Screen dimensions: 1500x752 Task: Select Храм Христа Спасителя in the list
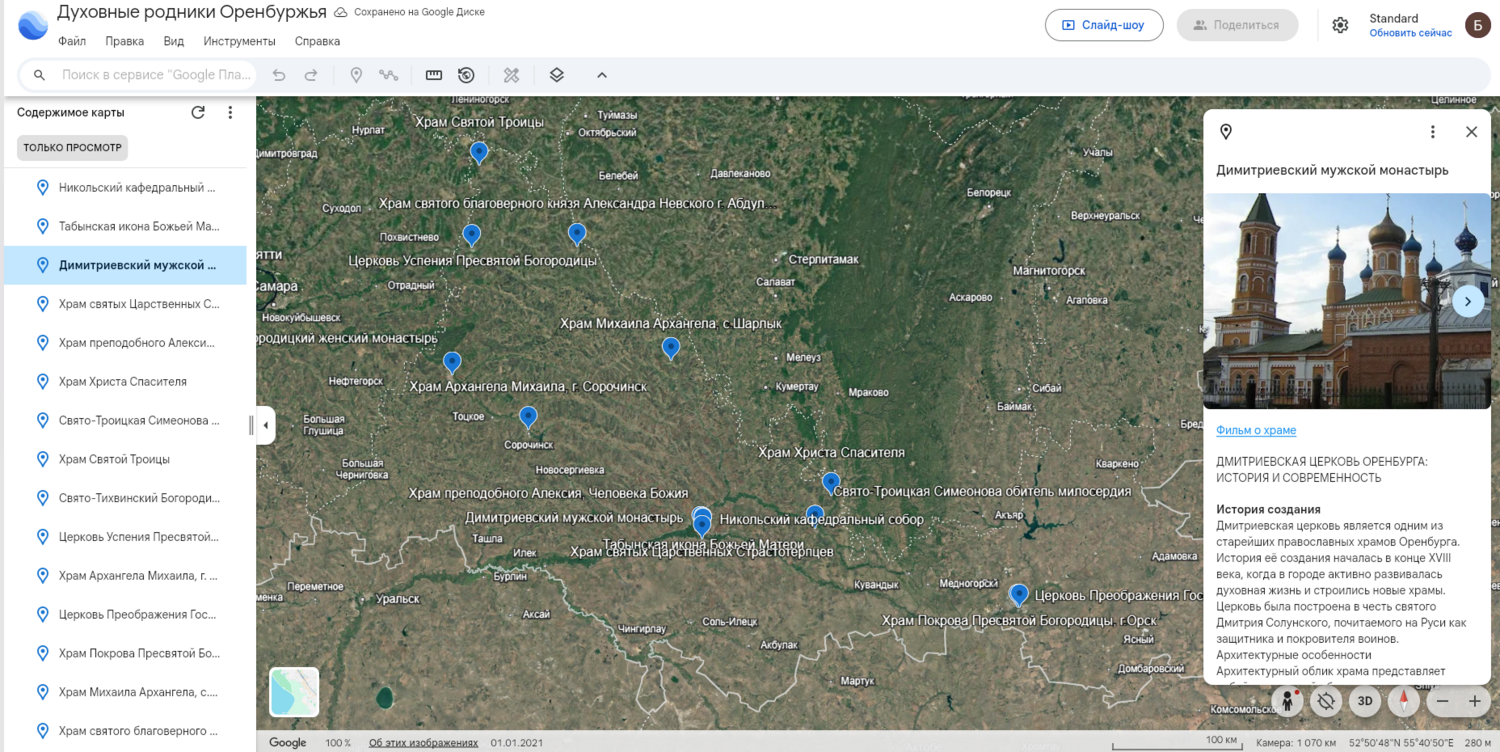click(x=122, y=381)
